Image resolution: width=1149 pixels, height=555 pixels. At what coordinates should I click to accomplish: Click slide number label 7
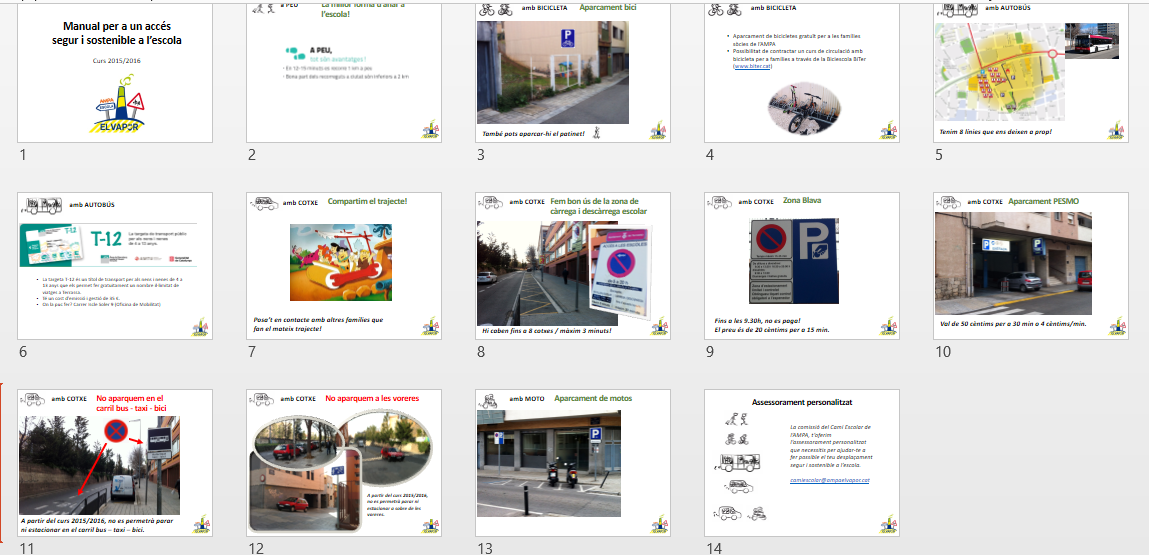(x=253, y=352)
